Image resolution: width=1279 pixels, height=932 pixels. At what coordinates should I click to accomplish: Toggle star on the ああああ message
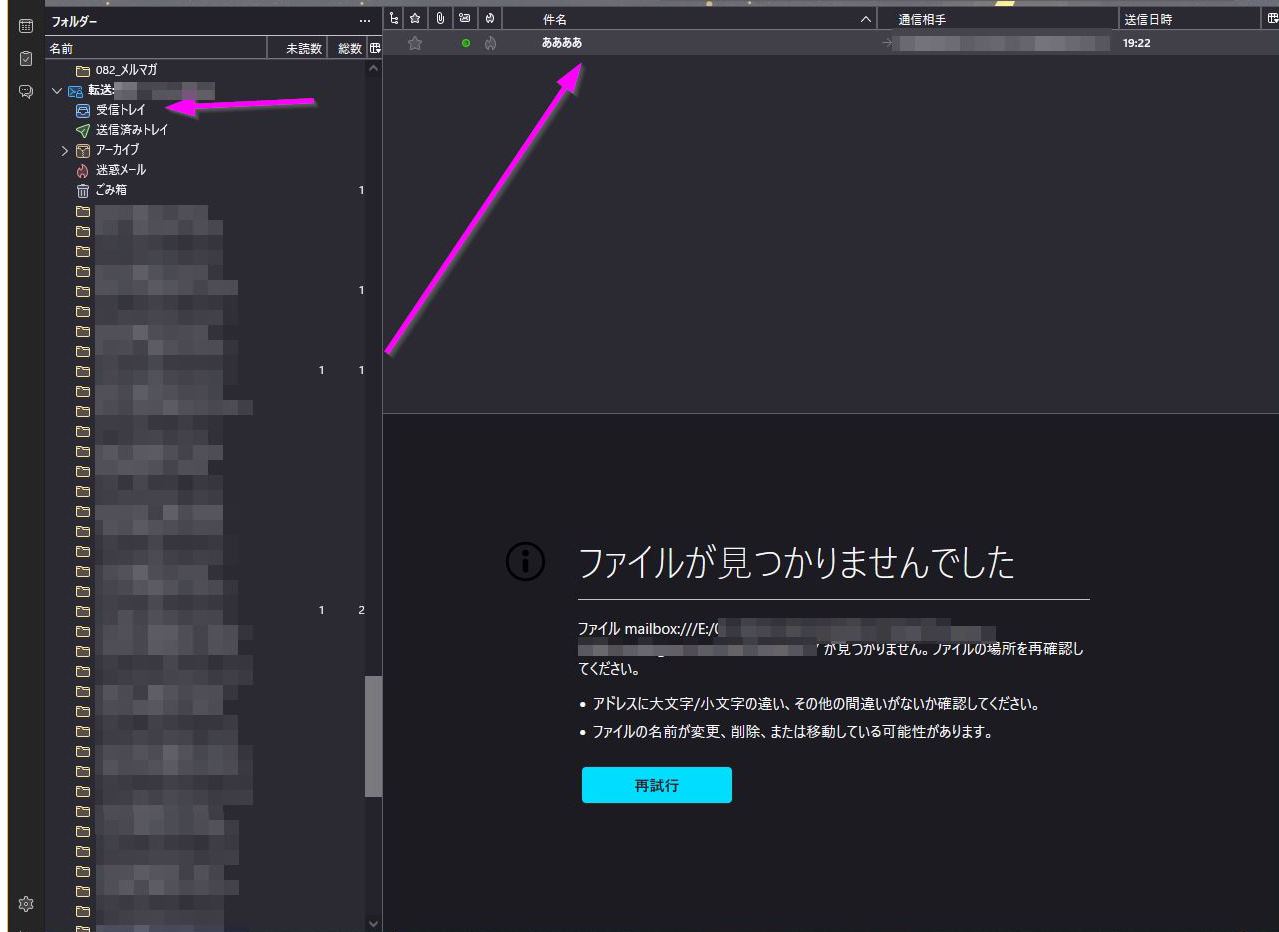415,43
